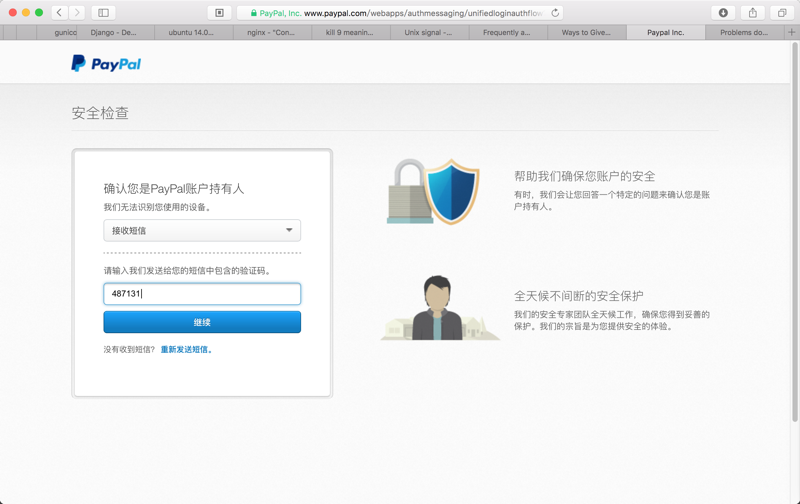Screen dimensions: 800x504
Task: Click the 安全检查 heading
Action: pos(100,113)
